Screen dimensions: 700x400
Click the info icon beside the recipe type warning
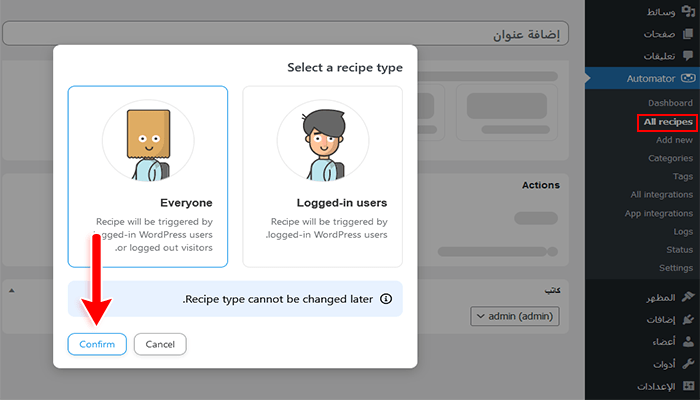point(386,299)
